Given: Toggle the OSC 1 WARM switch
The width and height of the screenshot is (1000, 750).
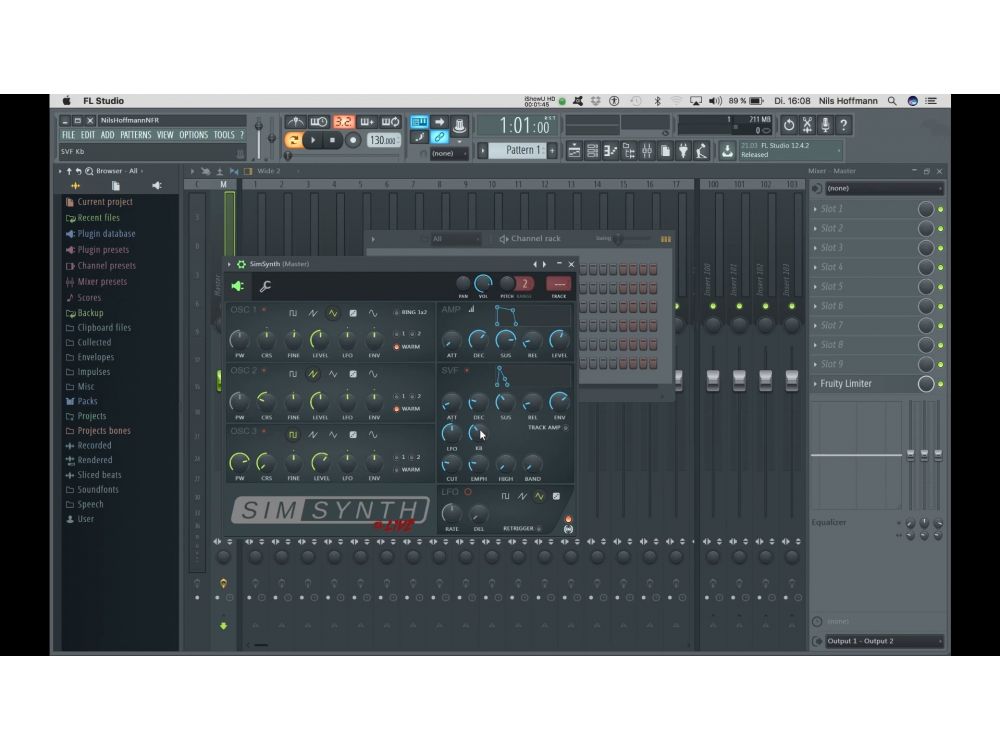Looking at the screenshot, I should click(x=396, y=347).
